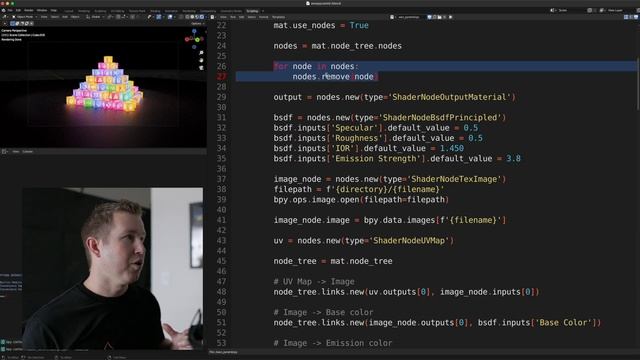This screenshot has width=640, height=360.
Task: Open the top bar Edit menu
Action: coord(18,10)
